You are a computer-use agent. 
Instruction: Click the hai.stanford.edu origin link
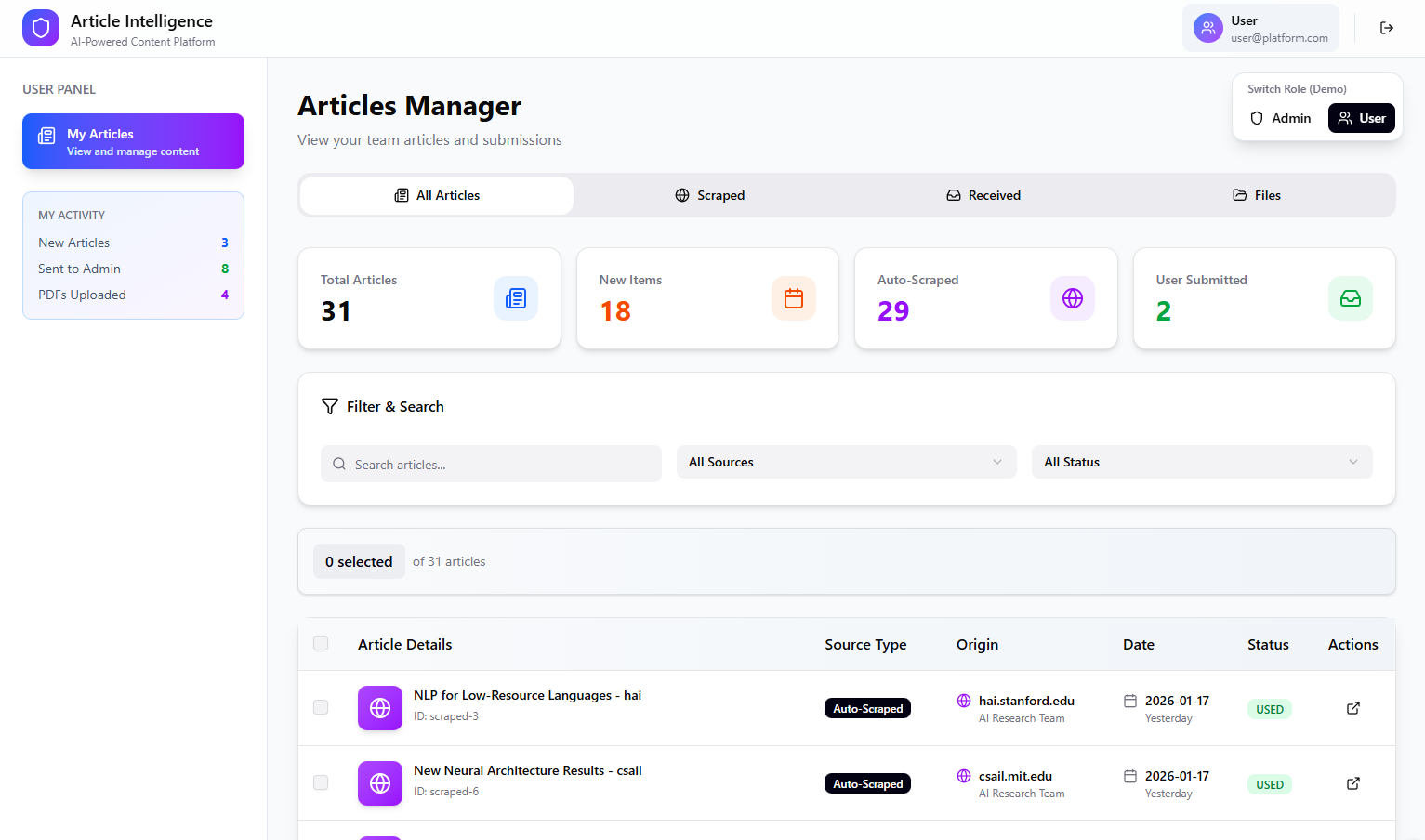click(1026, 701)
